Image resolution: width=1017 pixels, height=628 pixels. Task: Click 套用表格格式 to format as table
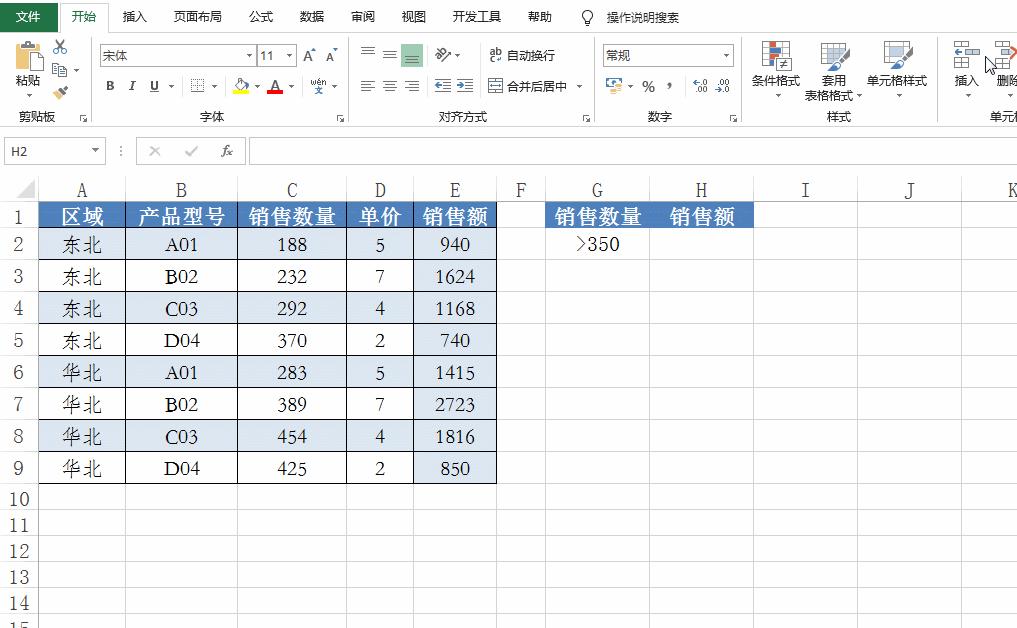[x=834, y=72]
